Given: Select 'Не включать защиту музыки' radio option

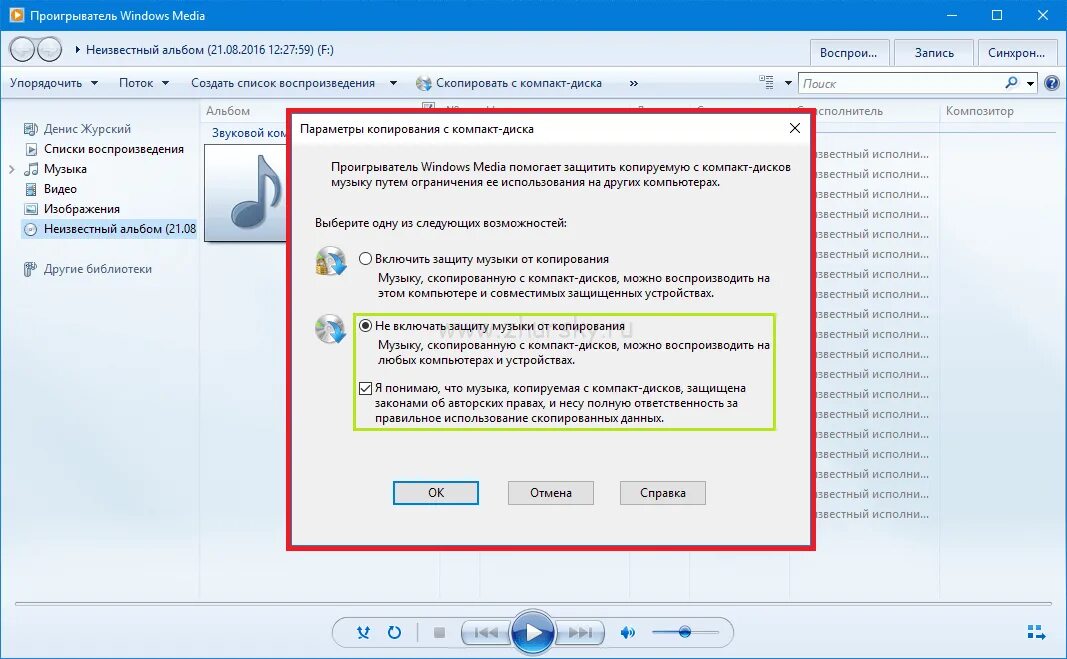Looking at the screenshot, I should pyautogui.click(x=365, y=325).
